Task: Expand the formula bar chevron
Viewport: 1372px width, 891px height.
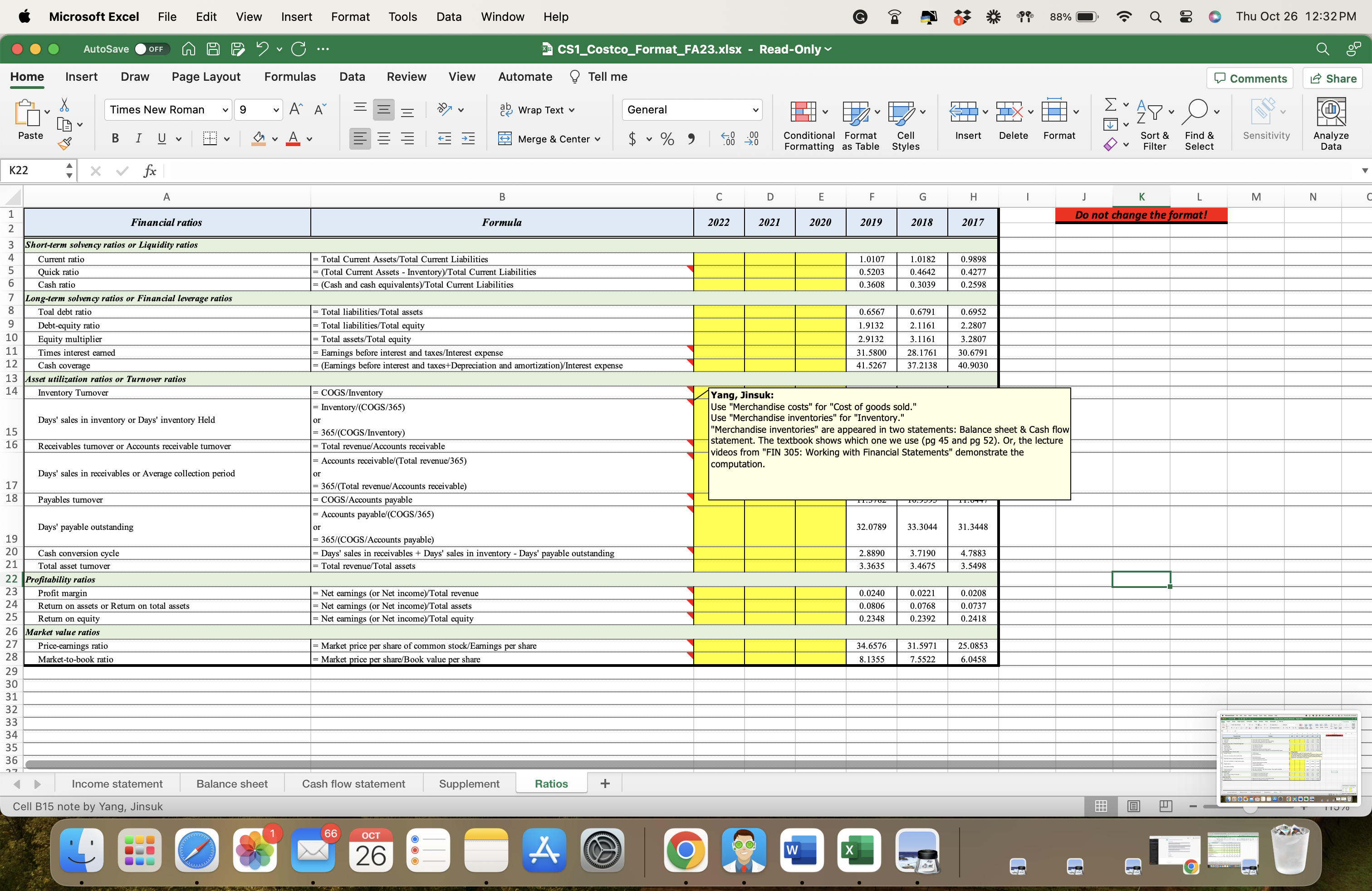Action: click(1364, 171)
